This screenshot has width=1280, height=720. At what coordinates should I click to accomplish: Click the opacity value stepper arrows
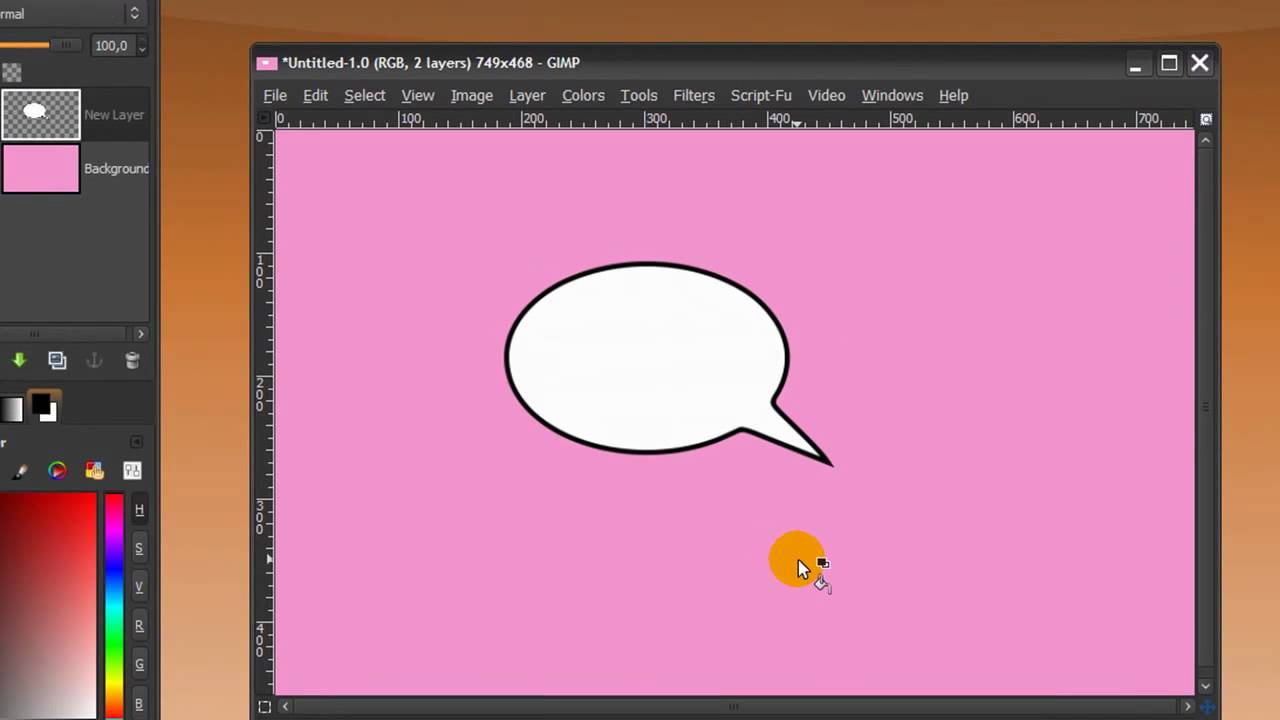click(x=141, y=46)
